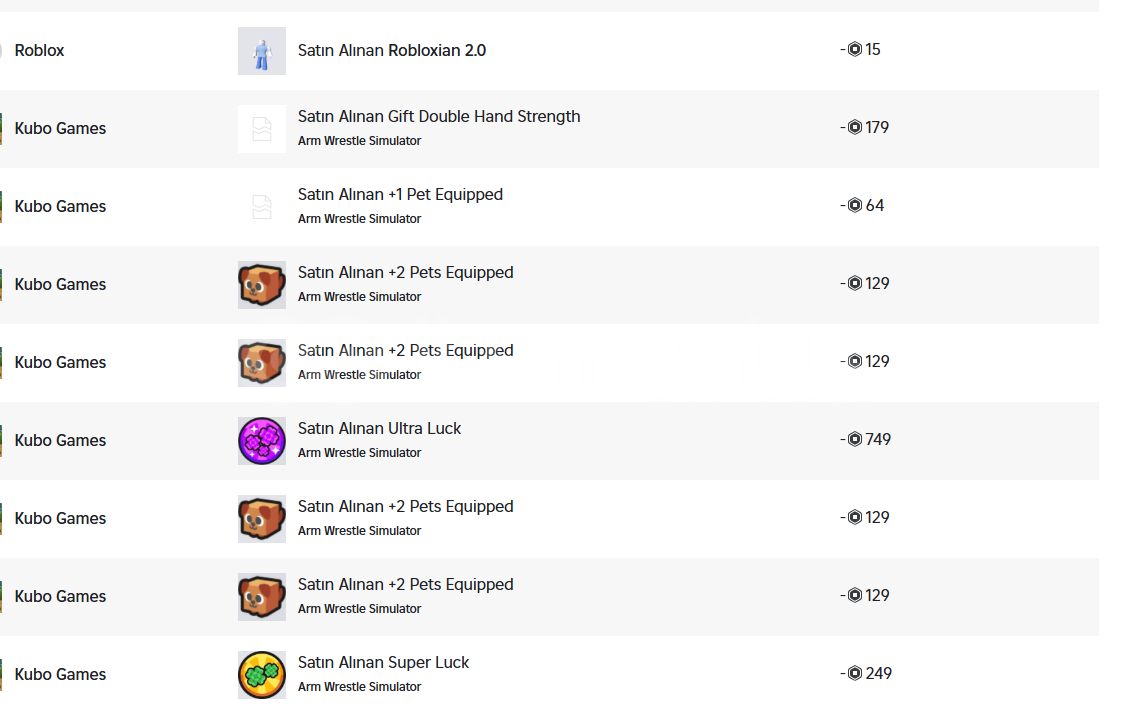The image size is (1125, 721).
Task: Open Arm Wrestle Simulator link under Ultra Luck
Action: 359,453
